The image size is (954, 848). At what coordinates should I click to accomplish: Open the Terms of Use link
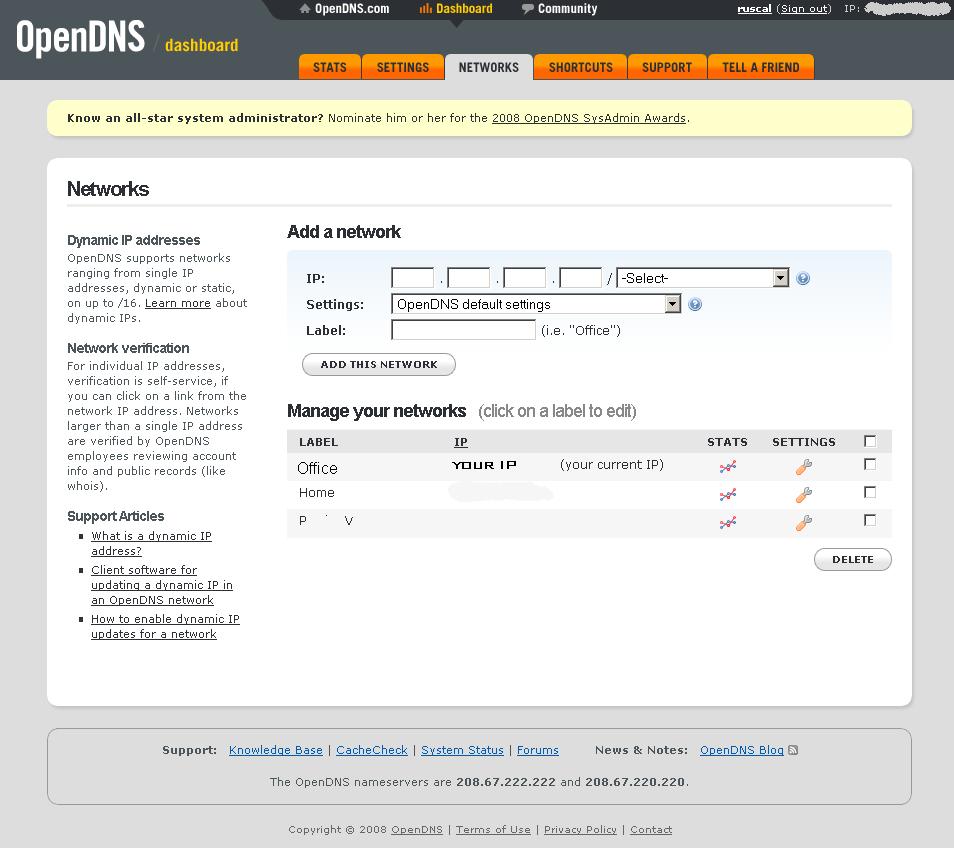pos(493,830)
